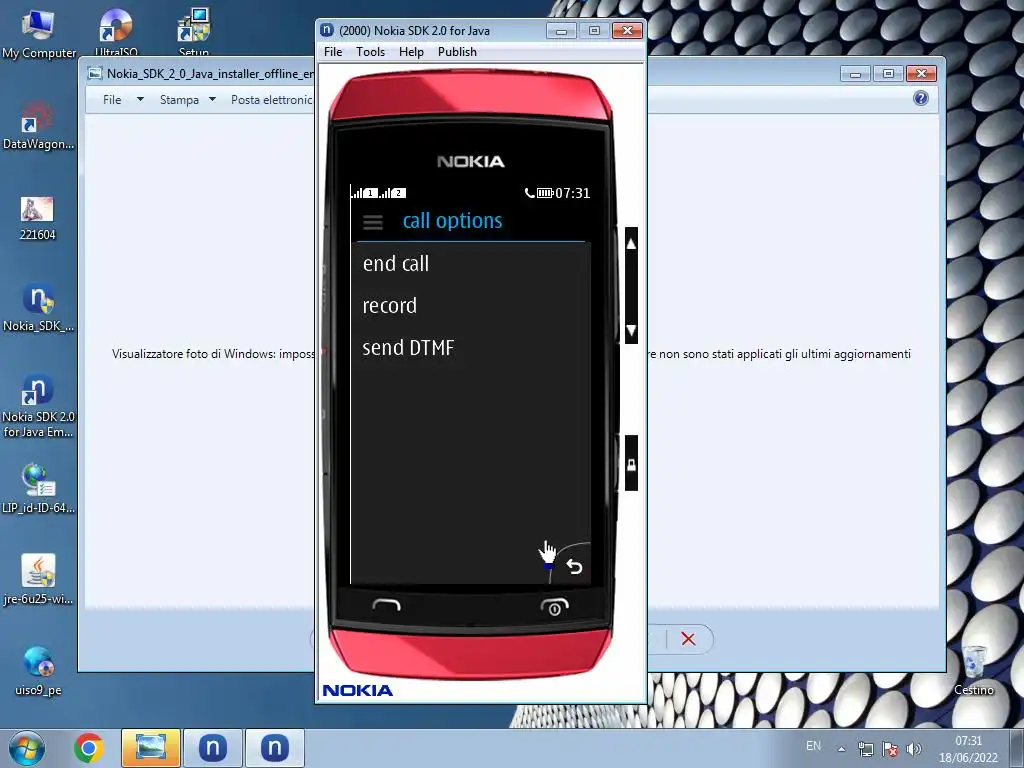1024x768 pixels.
Task: Click the help question mark in Photo Viewer
Action: click(921, 99)
